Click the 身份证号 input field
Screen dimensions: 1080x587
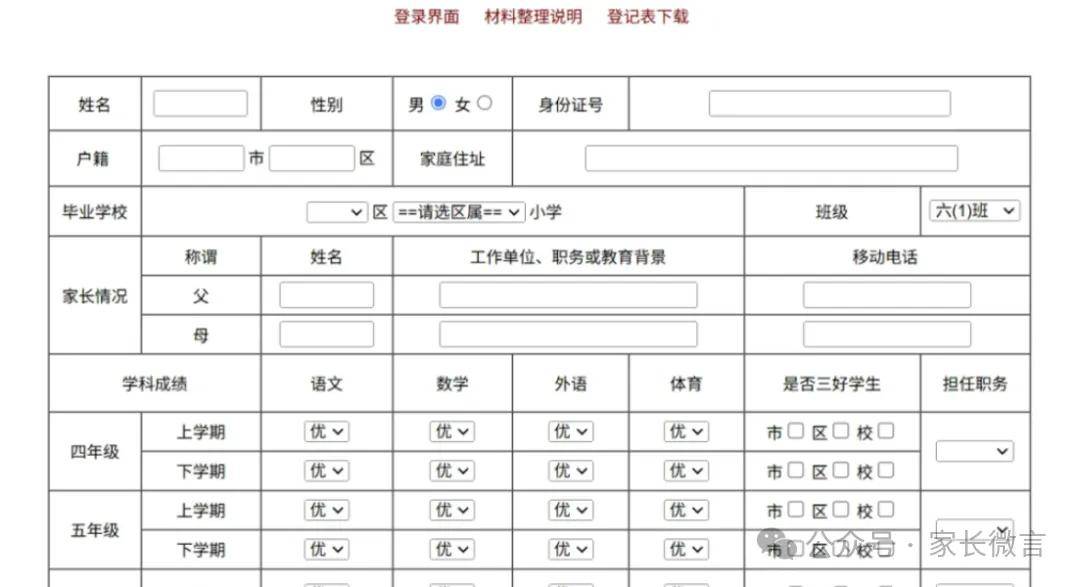coord(829,104)
